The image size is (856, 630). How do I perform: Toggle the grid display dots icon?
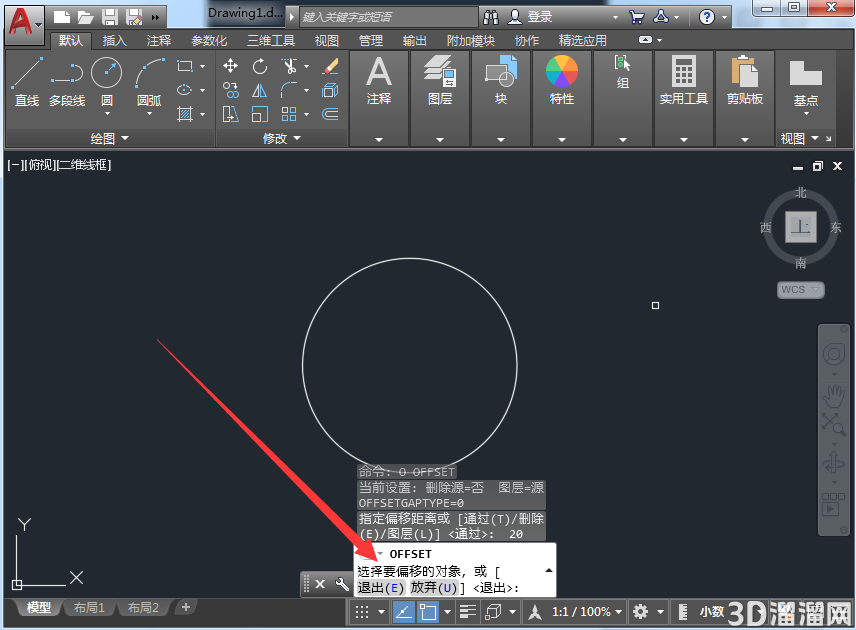pos(362,612)
